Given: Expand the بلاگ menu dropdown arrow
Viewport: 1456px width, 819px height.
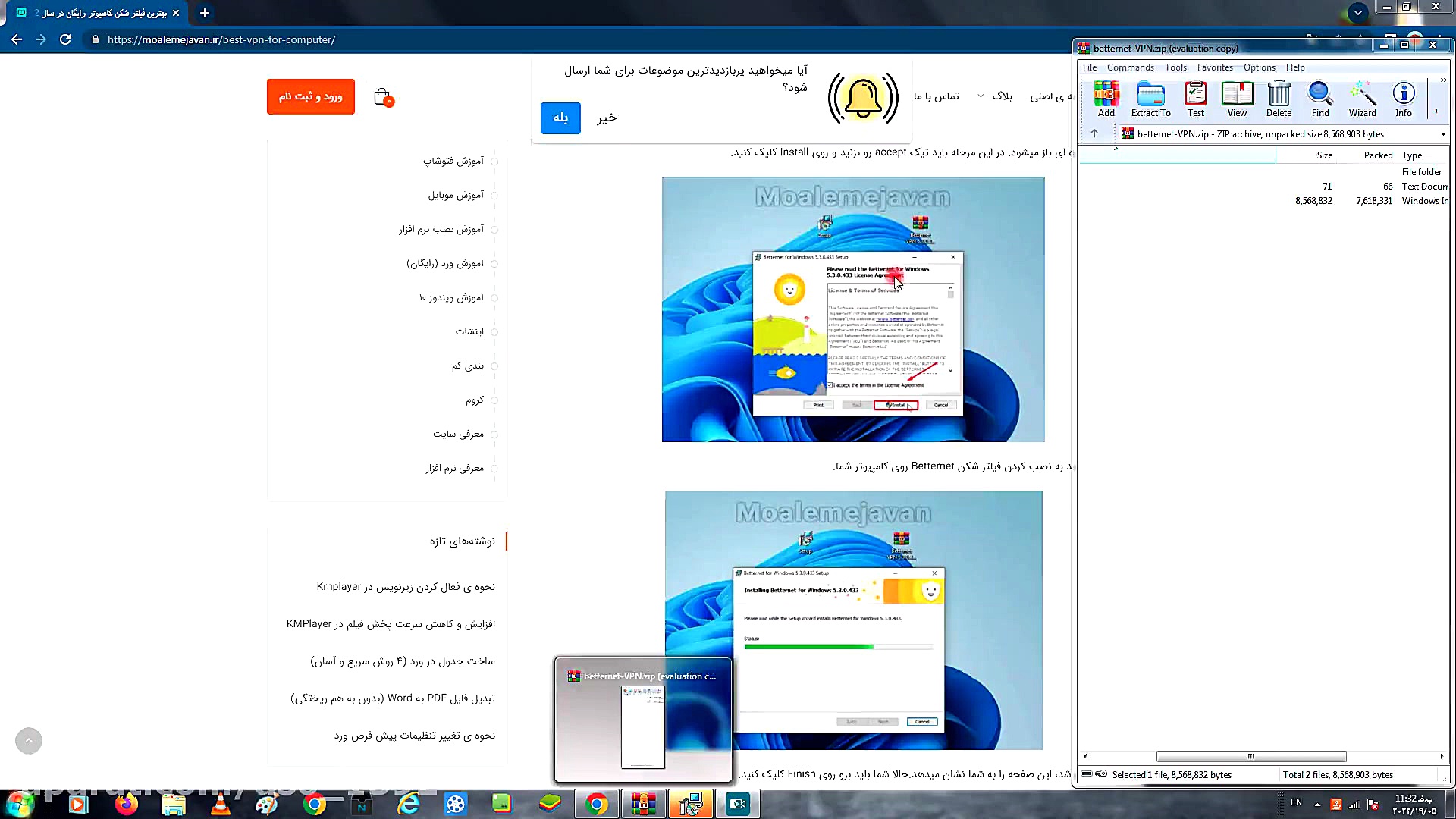Looking at the screenshot, I should click(x=981, y=96).
